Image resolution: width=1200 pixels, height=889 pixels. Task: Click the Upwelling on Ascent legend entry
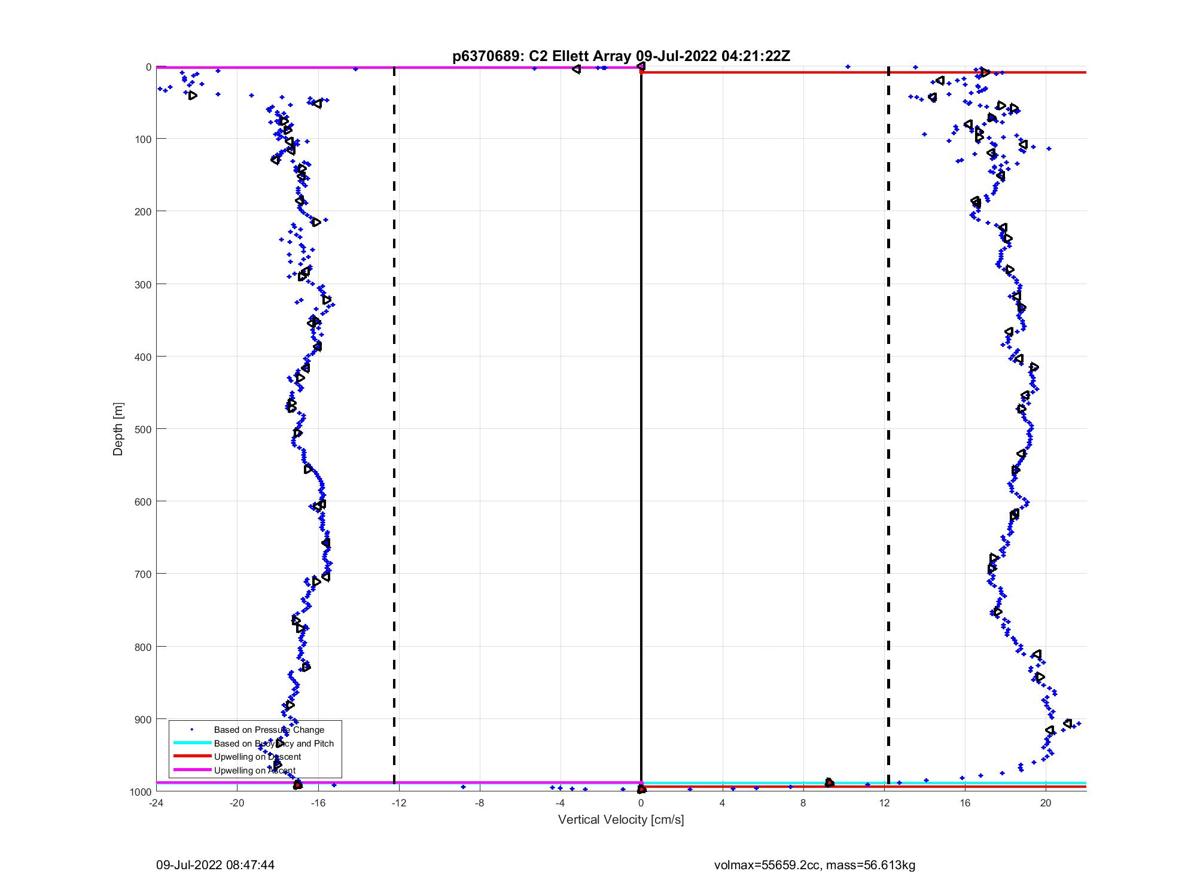[x=255, y=770]
